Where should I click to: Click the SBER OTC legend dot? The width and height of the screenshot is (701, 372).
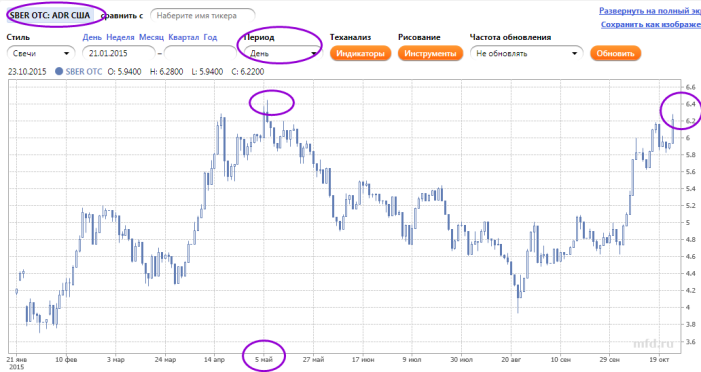[59, 72]
